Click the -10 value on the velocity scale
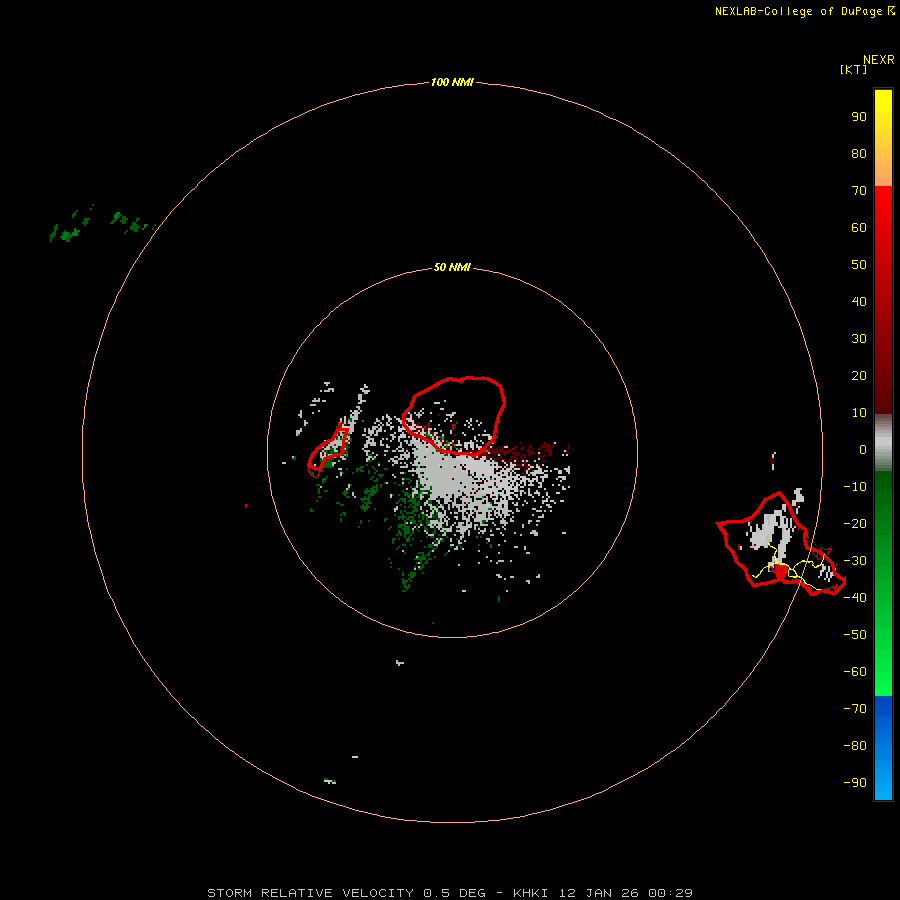 tap(855, 487)
